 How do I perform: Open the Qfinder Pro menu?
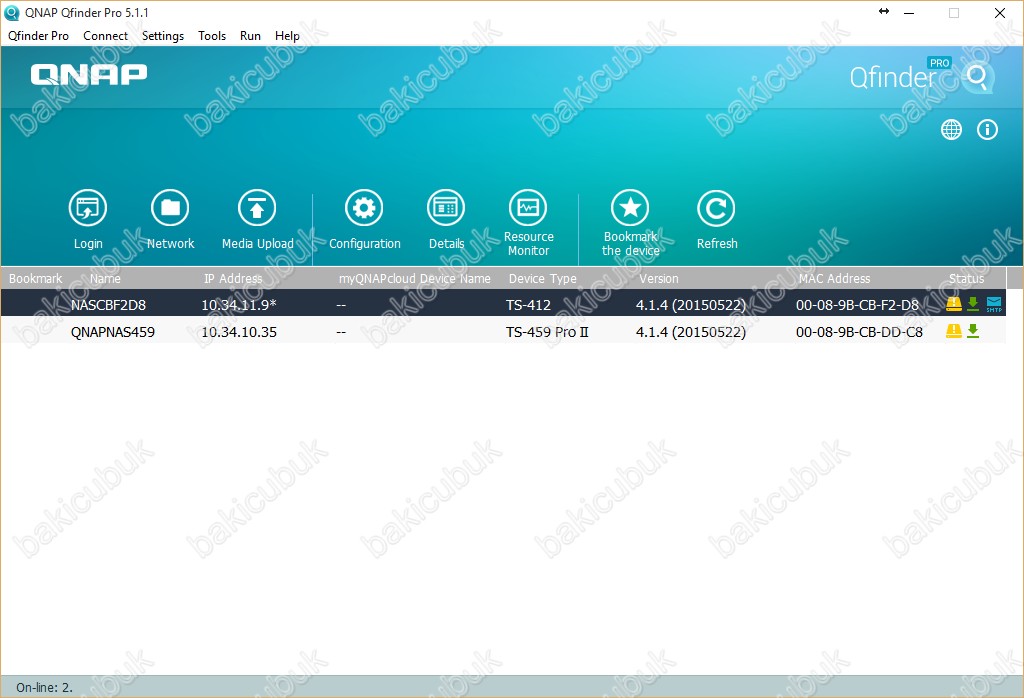click(x=39, y=36)
